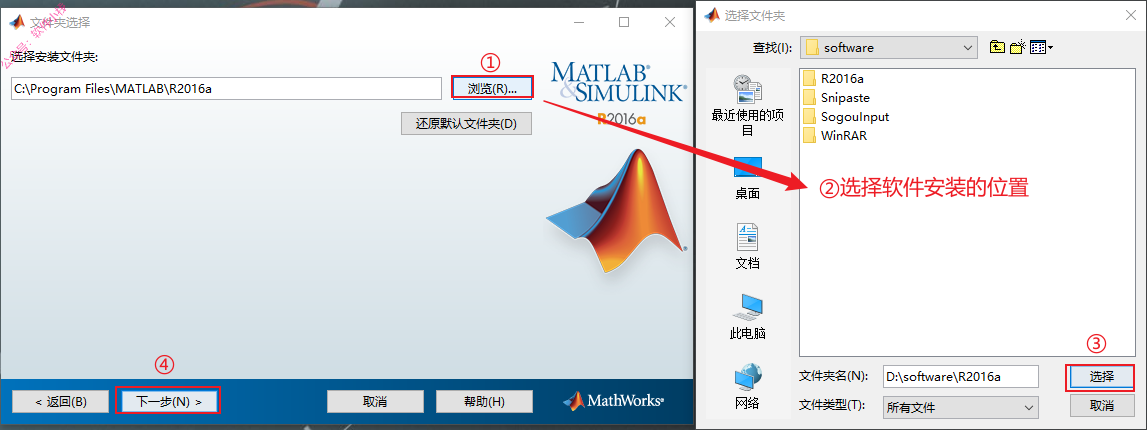The image size is (1147, 430).
Task: Open the Desktop (桌面) shortcut
Action: [748, 178]
